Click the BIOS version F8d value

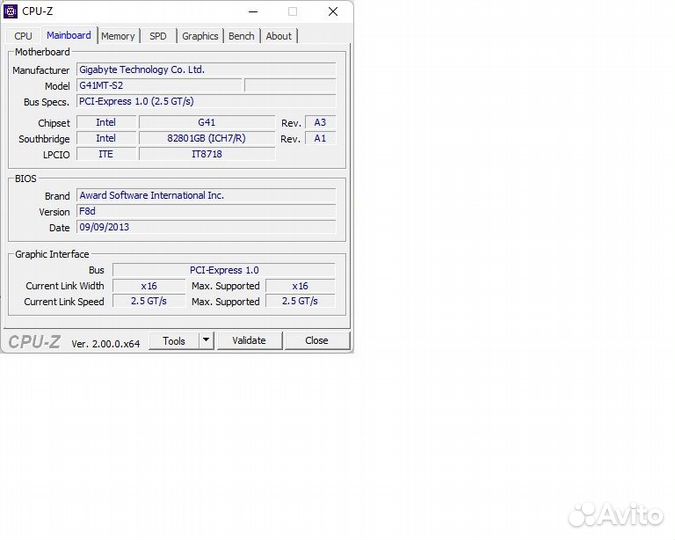tap(206, 211)
